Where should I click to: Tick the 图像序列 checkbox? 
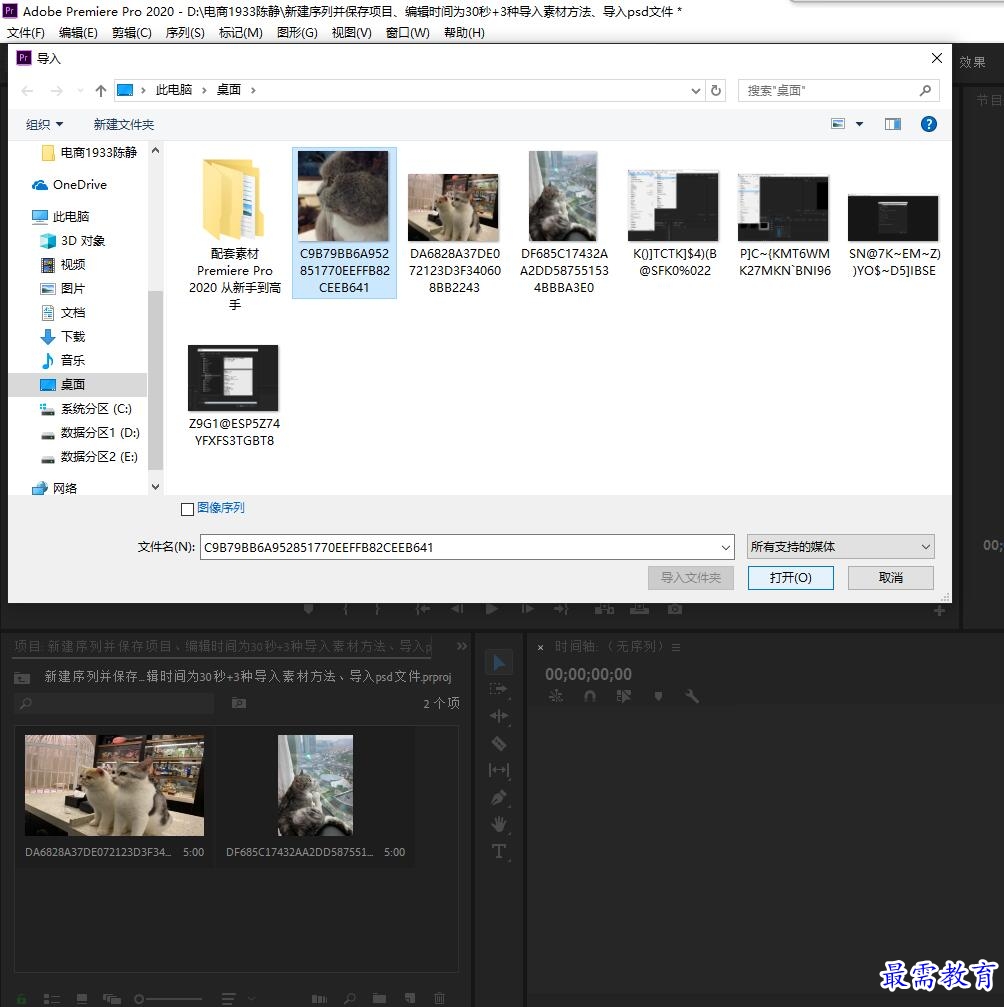[188, 509]
